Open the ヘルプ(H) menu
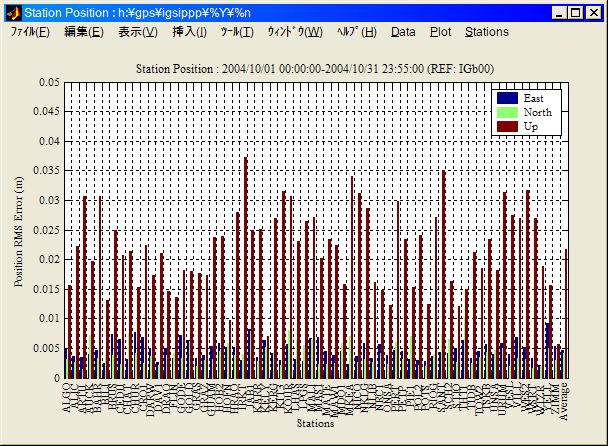This screenshot has height=446, width=608. click(357, 32)
